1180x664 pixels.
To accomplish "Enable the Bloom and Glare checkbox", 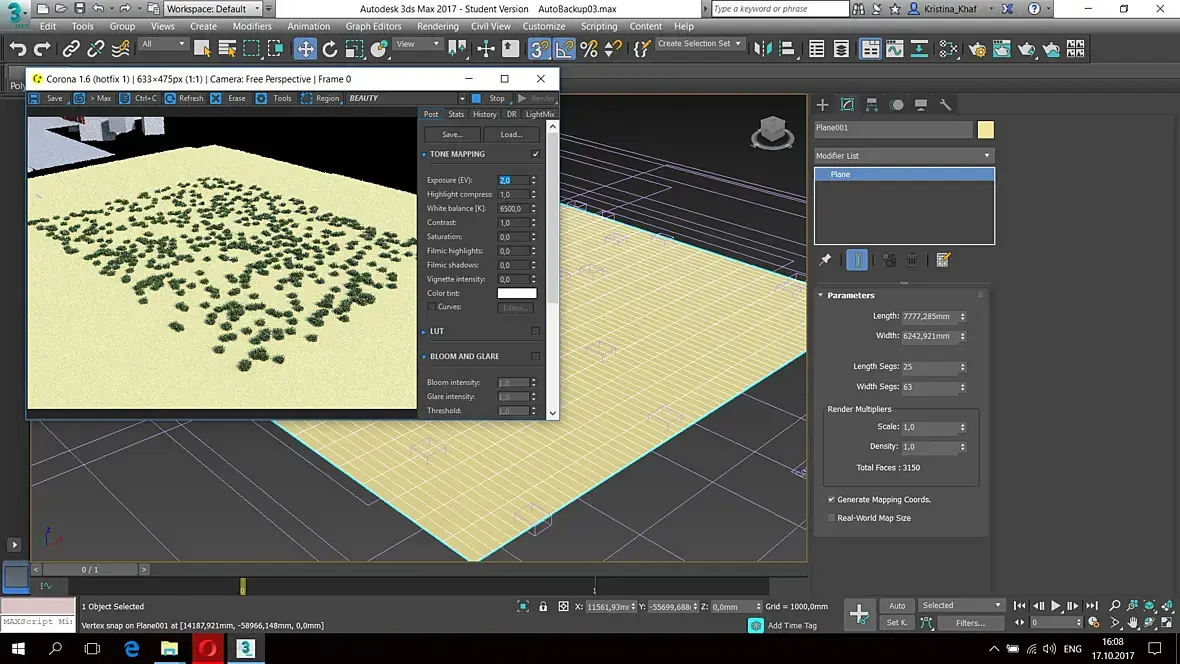I will coord(536,356).
